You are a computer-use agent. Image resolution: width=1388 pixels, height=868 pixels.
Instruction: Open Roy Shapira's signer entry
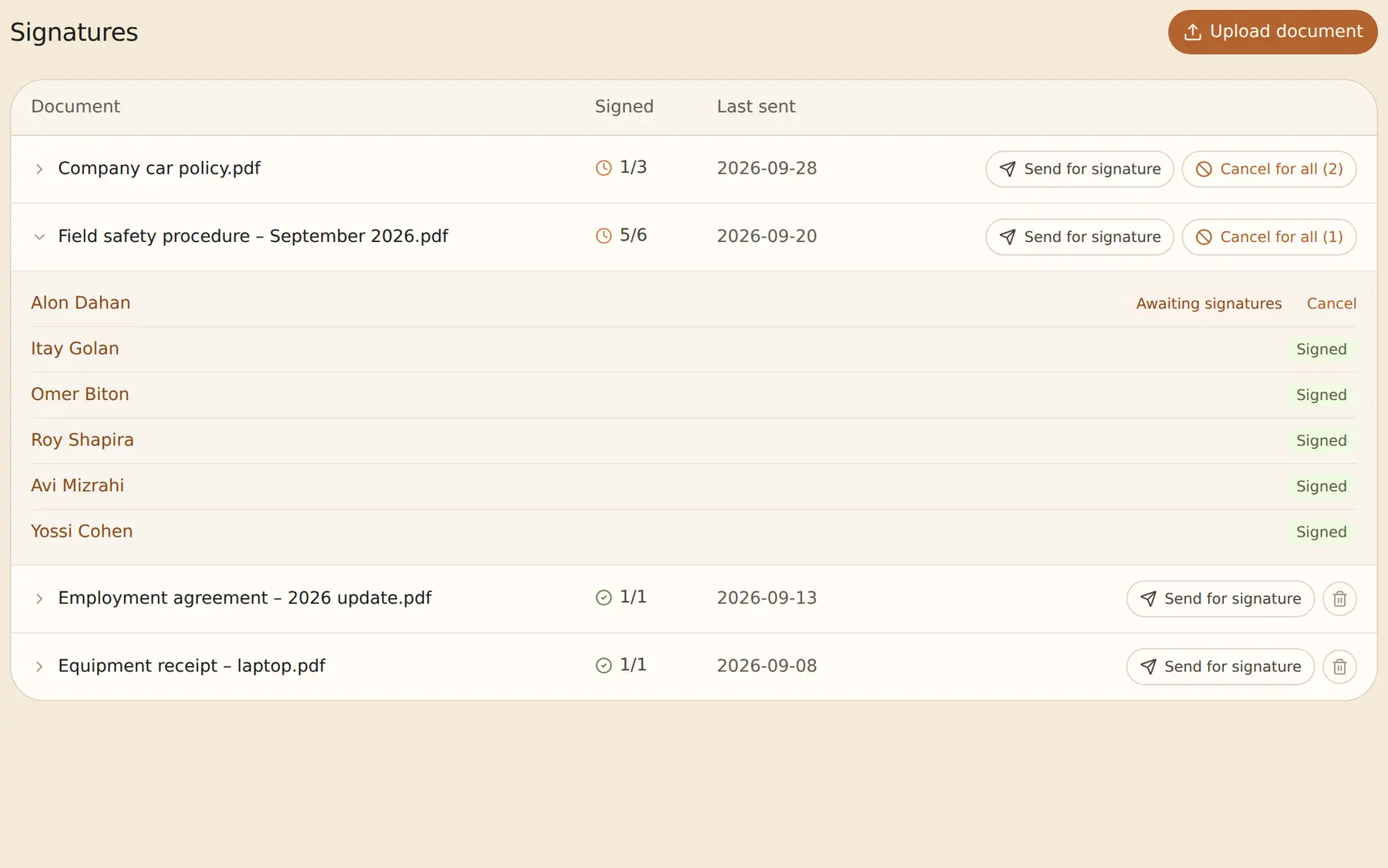83,440
